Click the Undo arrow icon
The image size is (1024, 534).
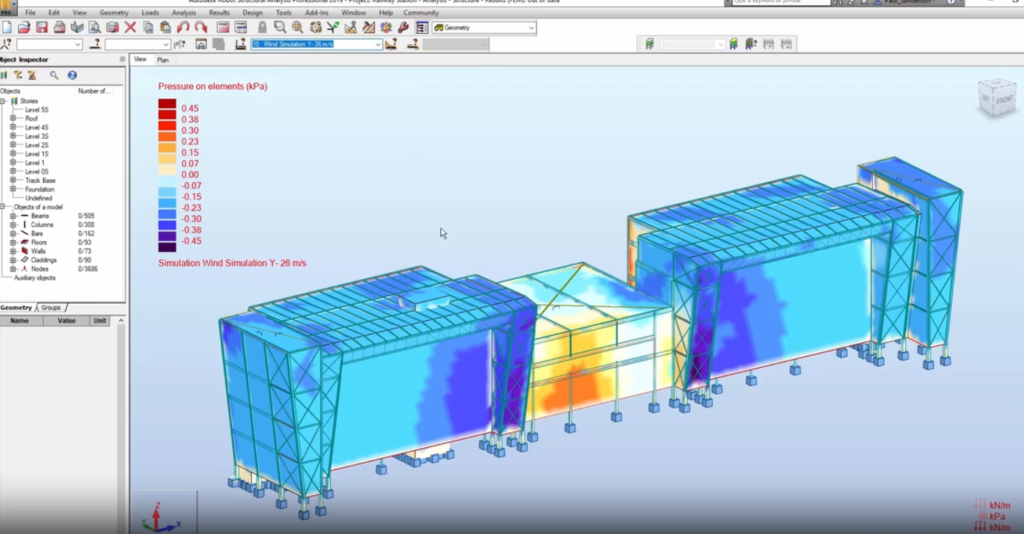[x=182, y=28]
